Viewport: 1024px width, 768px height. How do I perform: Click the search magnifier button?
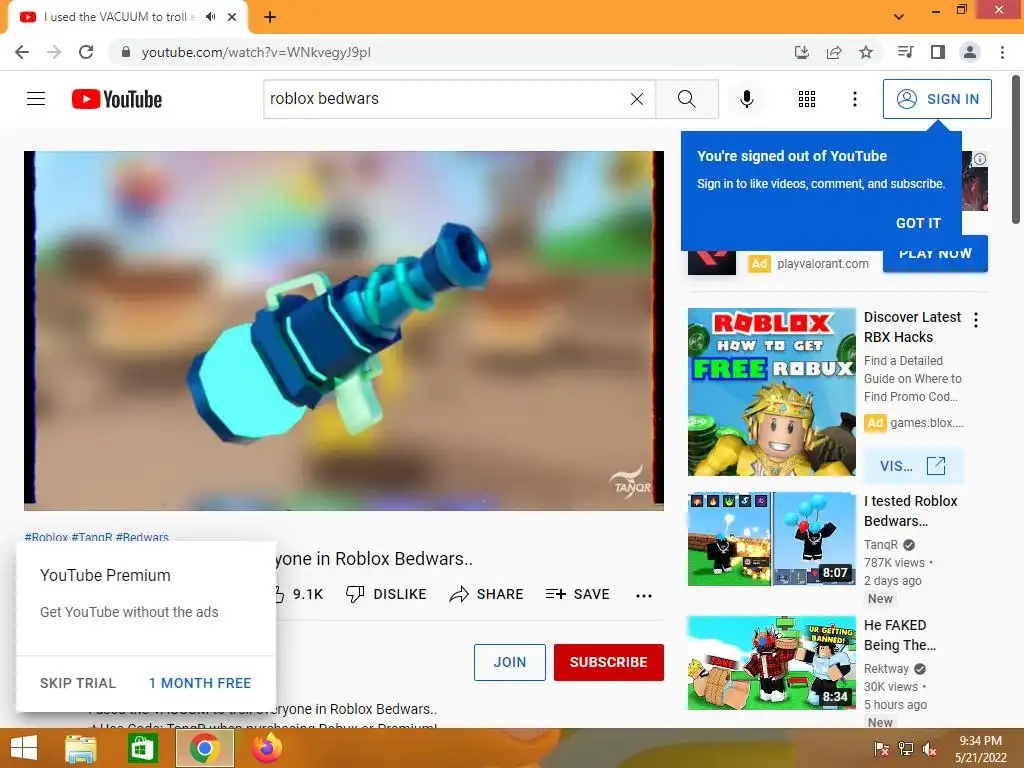(686, 99)
